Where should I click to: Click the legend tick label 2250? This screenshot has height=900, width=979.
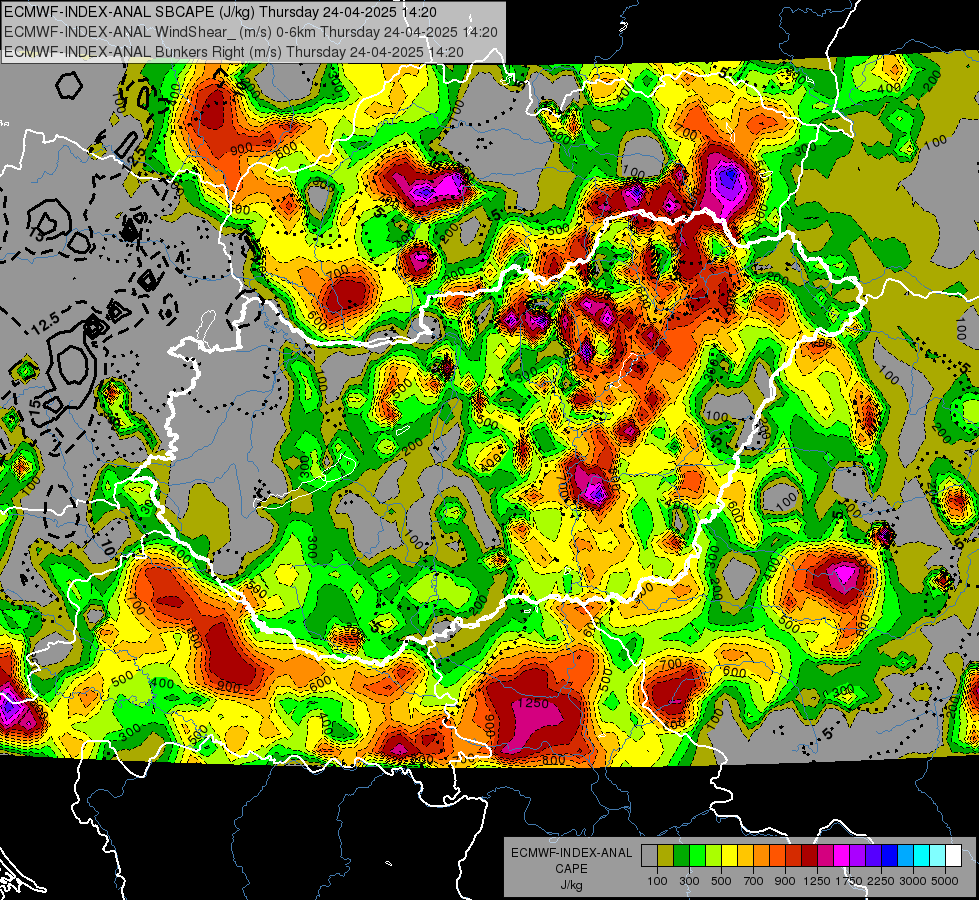tap(880, 881)
